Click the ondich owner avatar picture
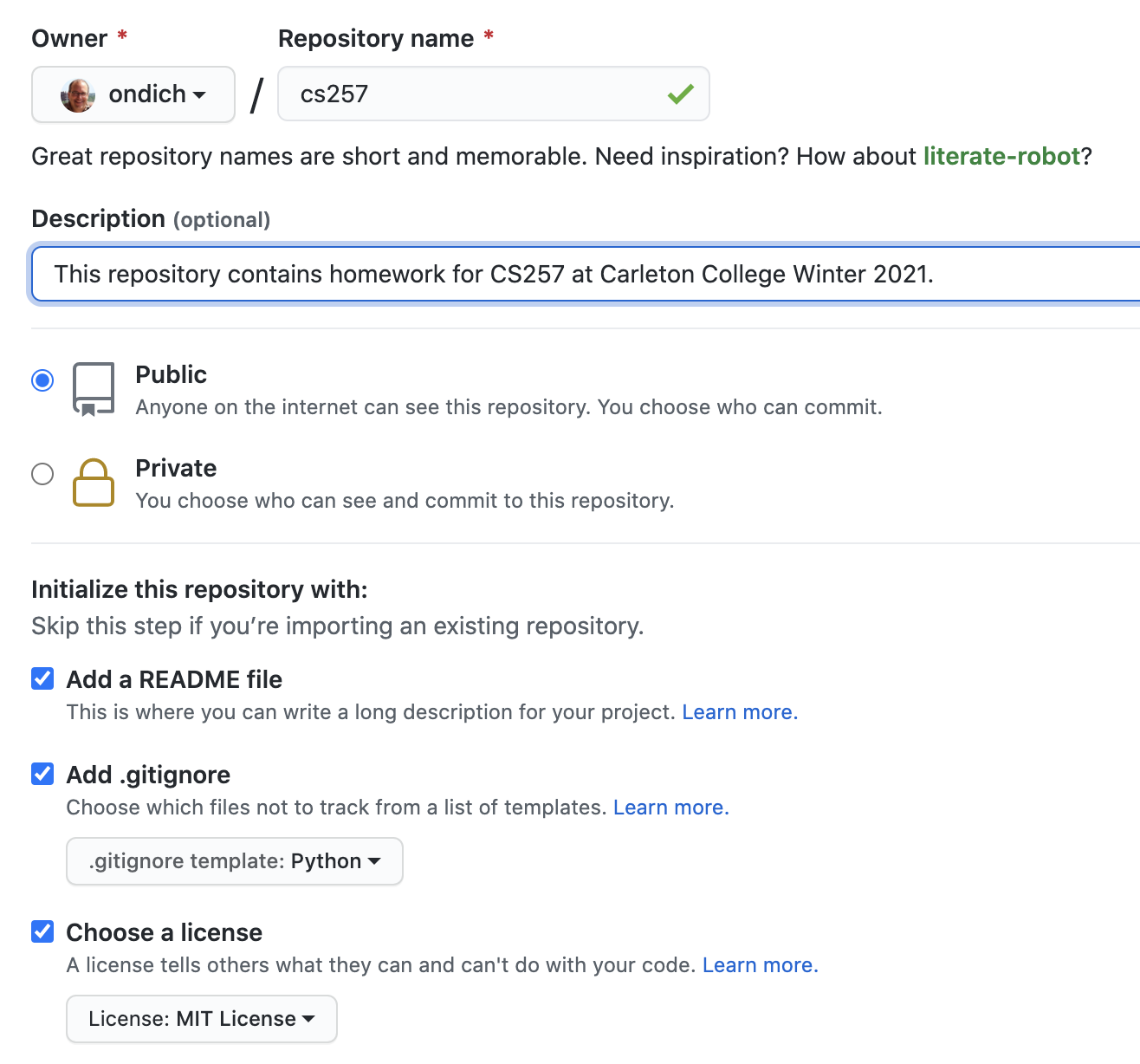The image size is (1140, 1064). [78, 94]
